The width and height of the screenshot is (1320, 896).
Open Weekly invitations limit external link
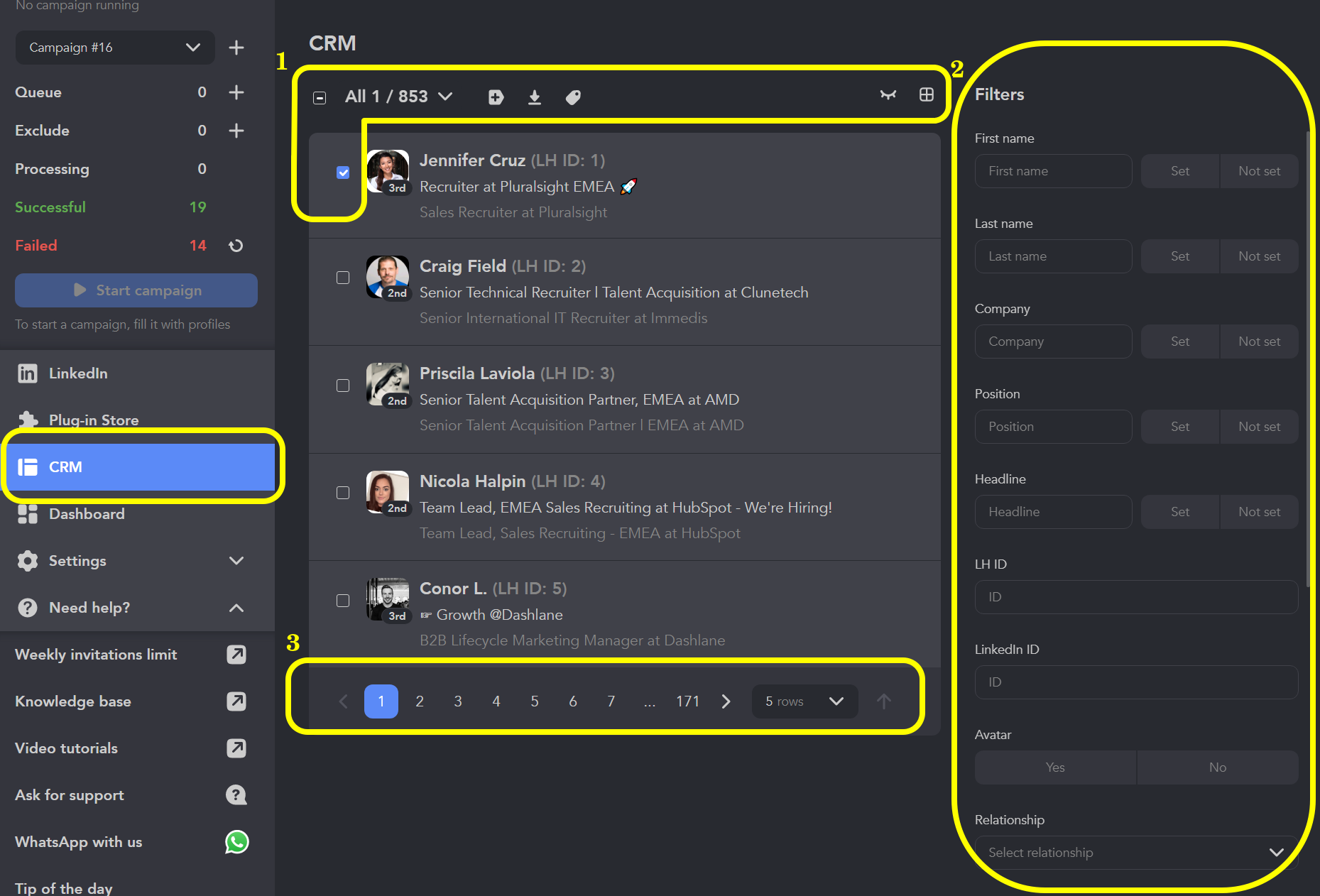(x=236, y=655)
